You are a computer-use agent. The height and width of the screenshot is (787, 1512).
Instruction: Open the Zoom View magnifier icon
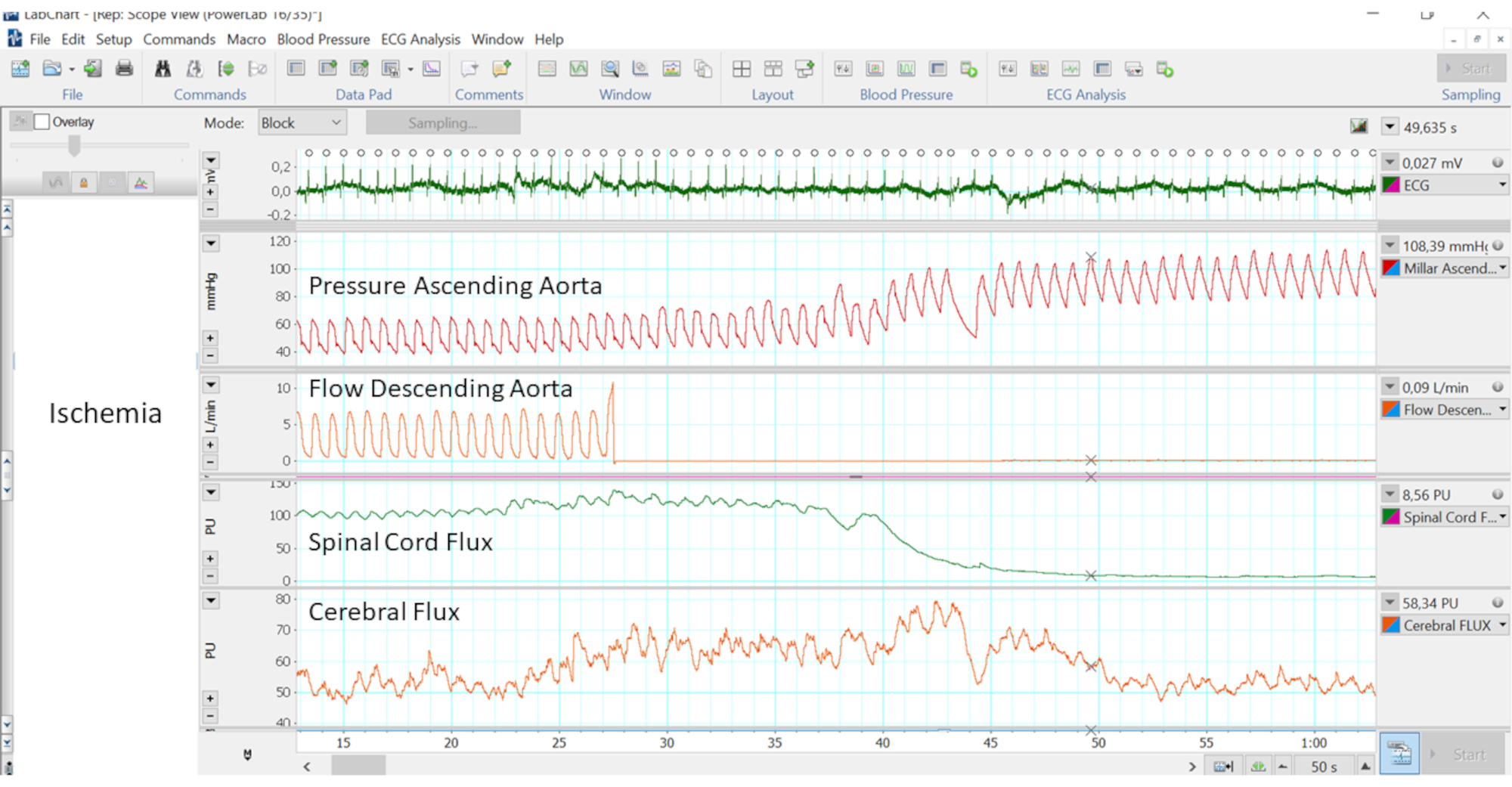pyautogui.click(x=610, y=69)
